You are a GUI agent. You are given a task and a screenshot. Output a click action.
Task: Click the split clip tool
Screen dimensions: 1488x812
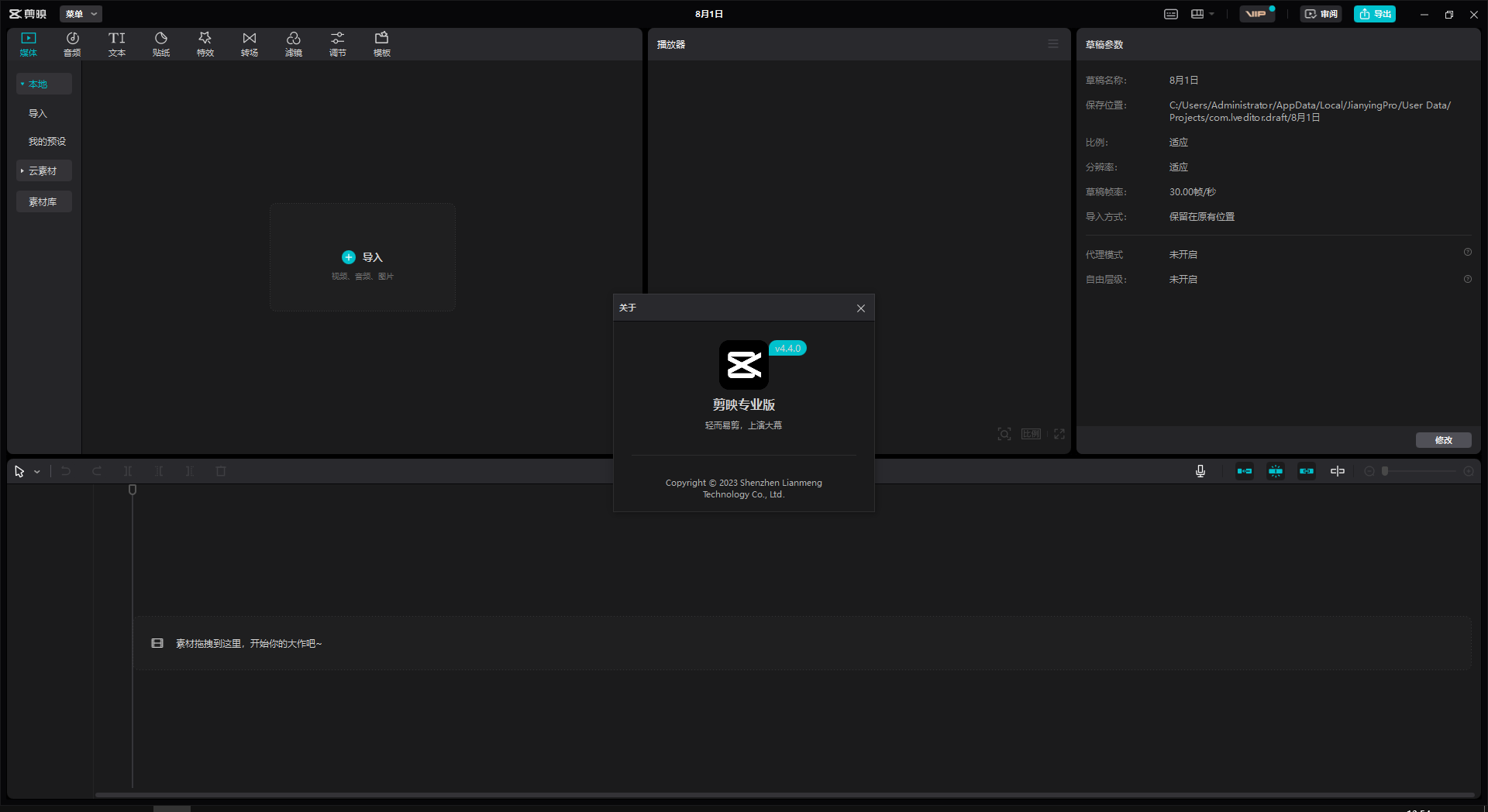129,471
